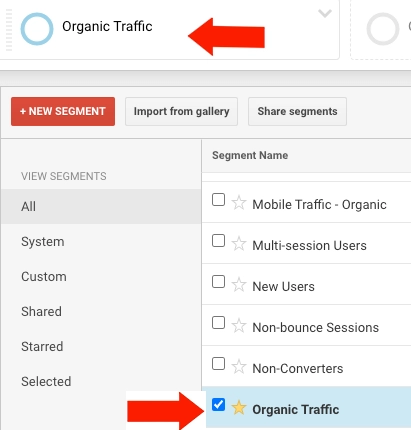
Task: Click the + NEW SEGMENT button
Action: pos(63,111)
